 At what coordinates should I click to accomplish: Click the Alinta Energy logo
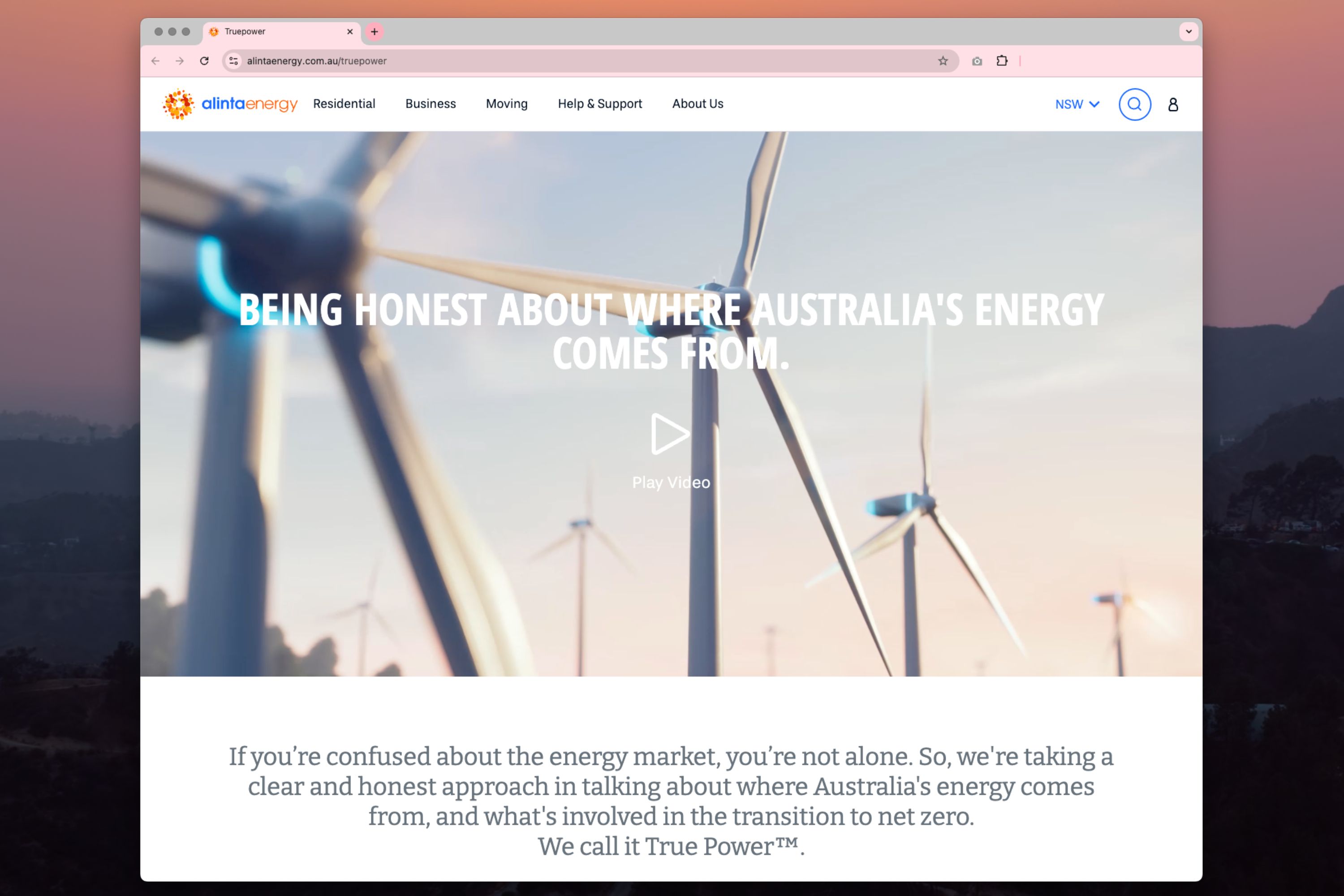(230, 104)
